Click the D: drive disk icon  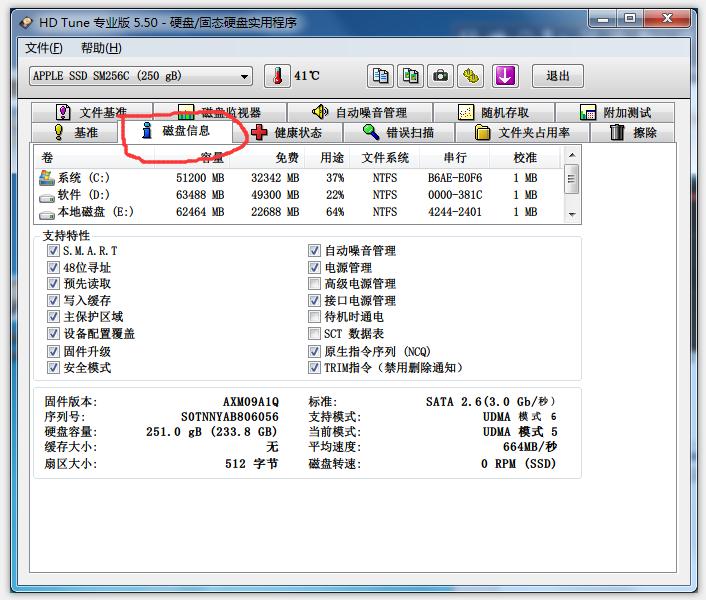(46, 198)
